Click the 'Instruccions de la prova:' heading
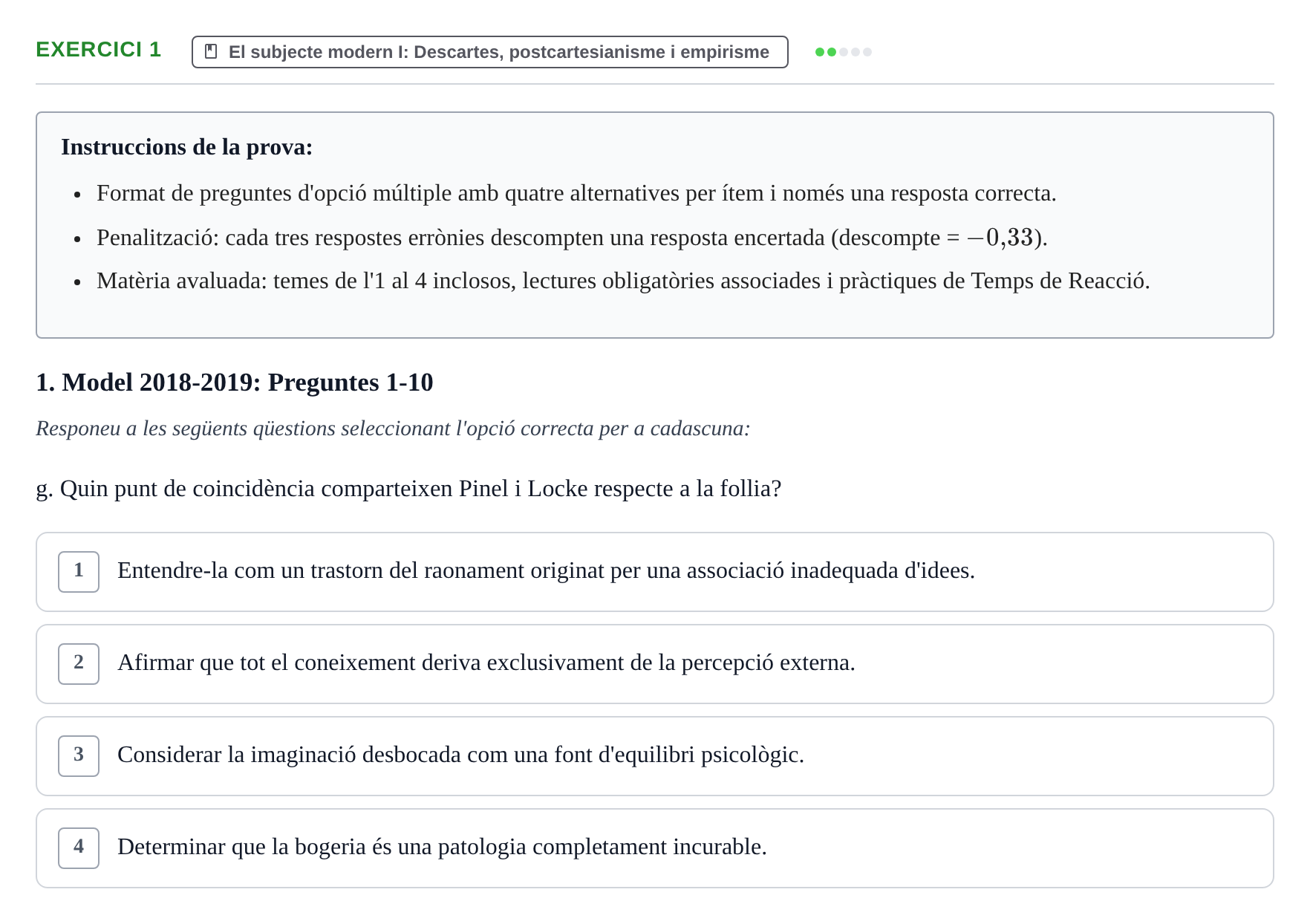The image size is (1310, 924). click(x=187, y=147)
